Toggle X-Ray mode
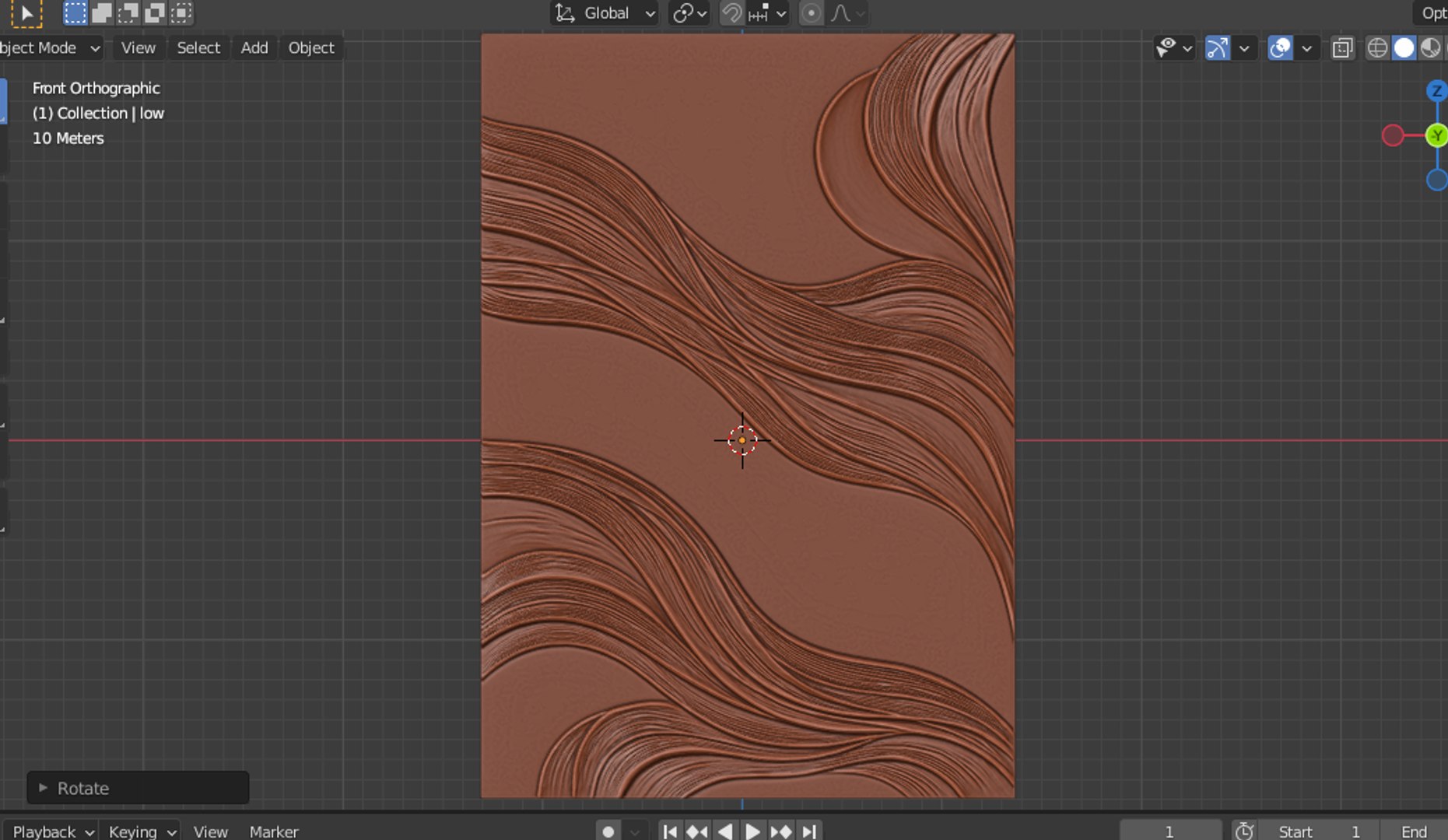This screenshot has height=840, width=1448. point(1342,48)
